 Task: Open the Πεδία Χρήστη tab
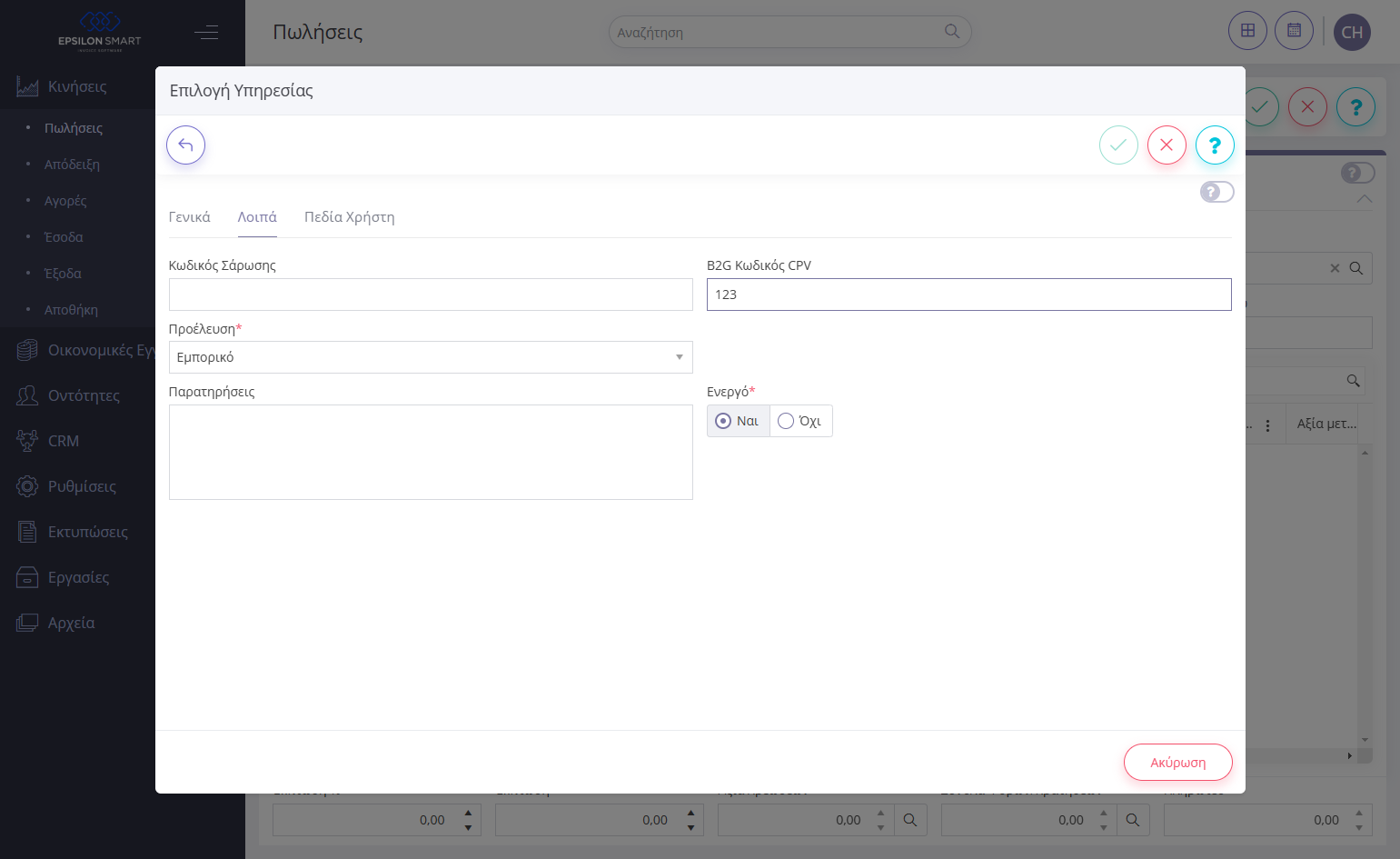click(349, 217)
